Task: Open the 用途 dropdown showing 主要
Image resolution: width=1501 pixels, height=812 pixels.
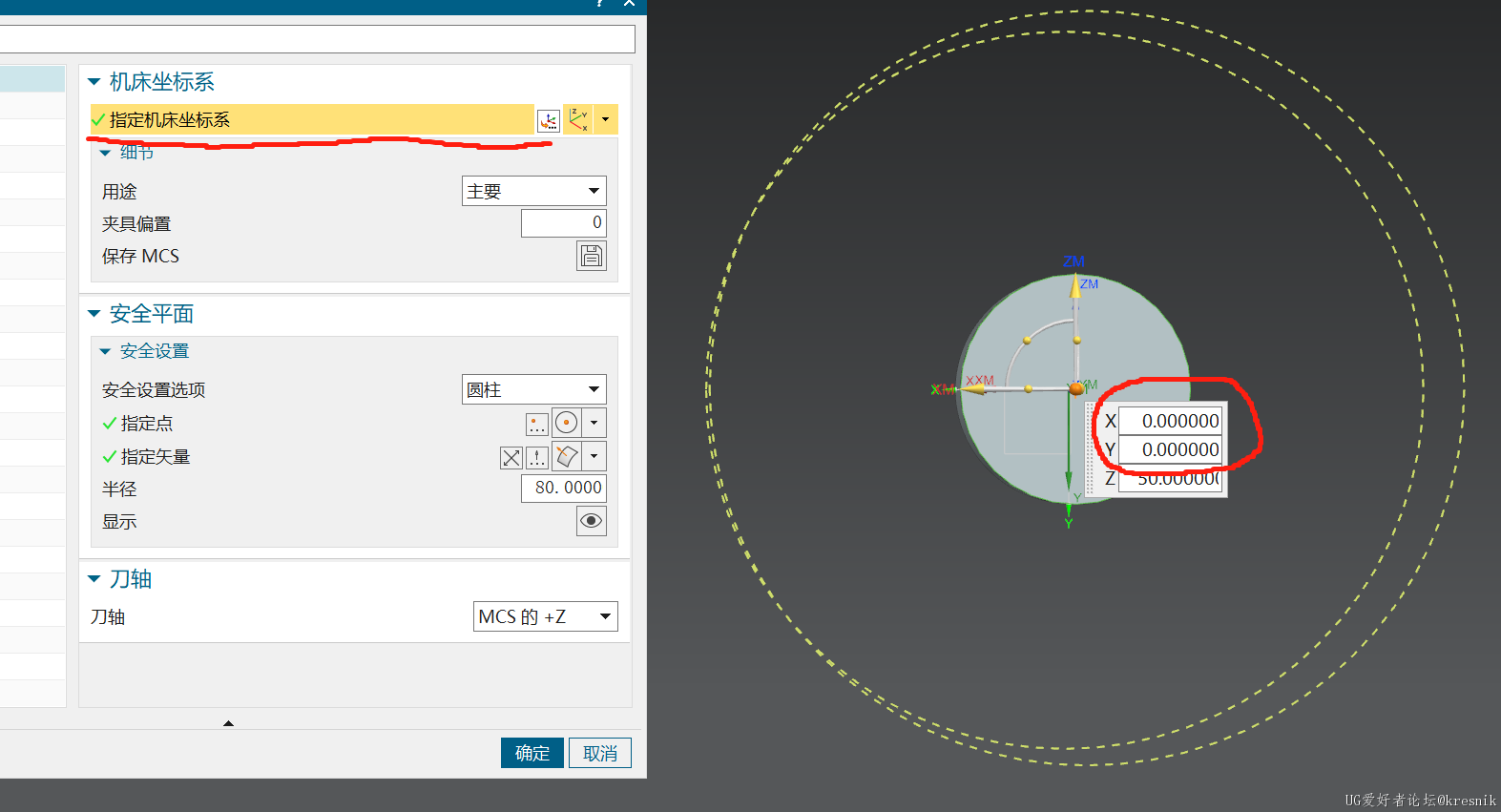Action: coord(534,191)
